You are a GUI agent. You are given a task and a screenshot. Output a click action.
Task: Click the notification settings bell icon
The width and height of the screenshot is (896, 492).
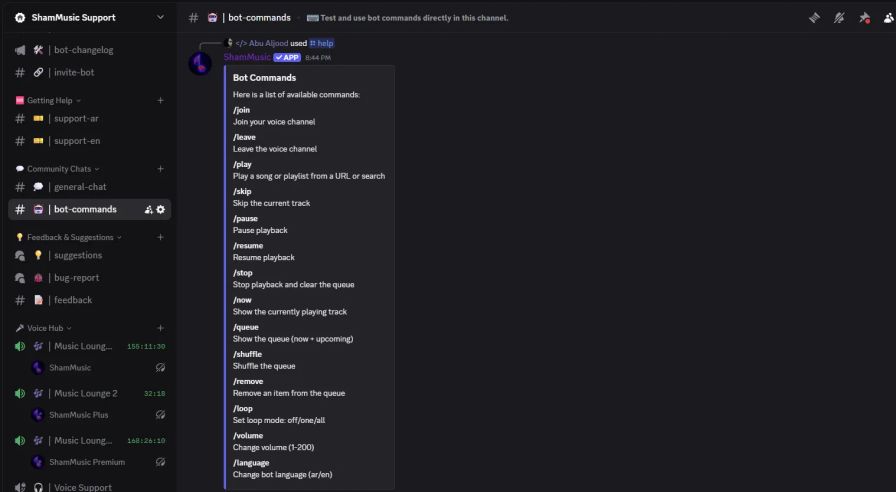coord(839,18)
